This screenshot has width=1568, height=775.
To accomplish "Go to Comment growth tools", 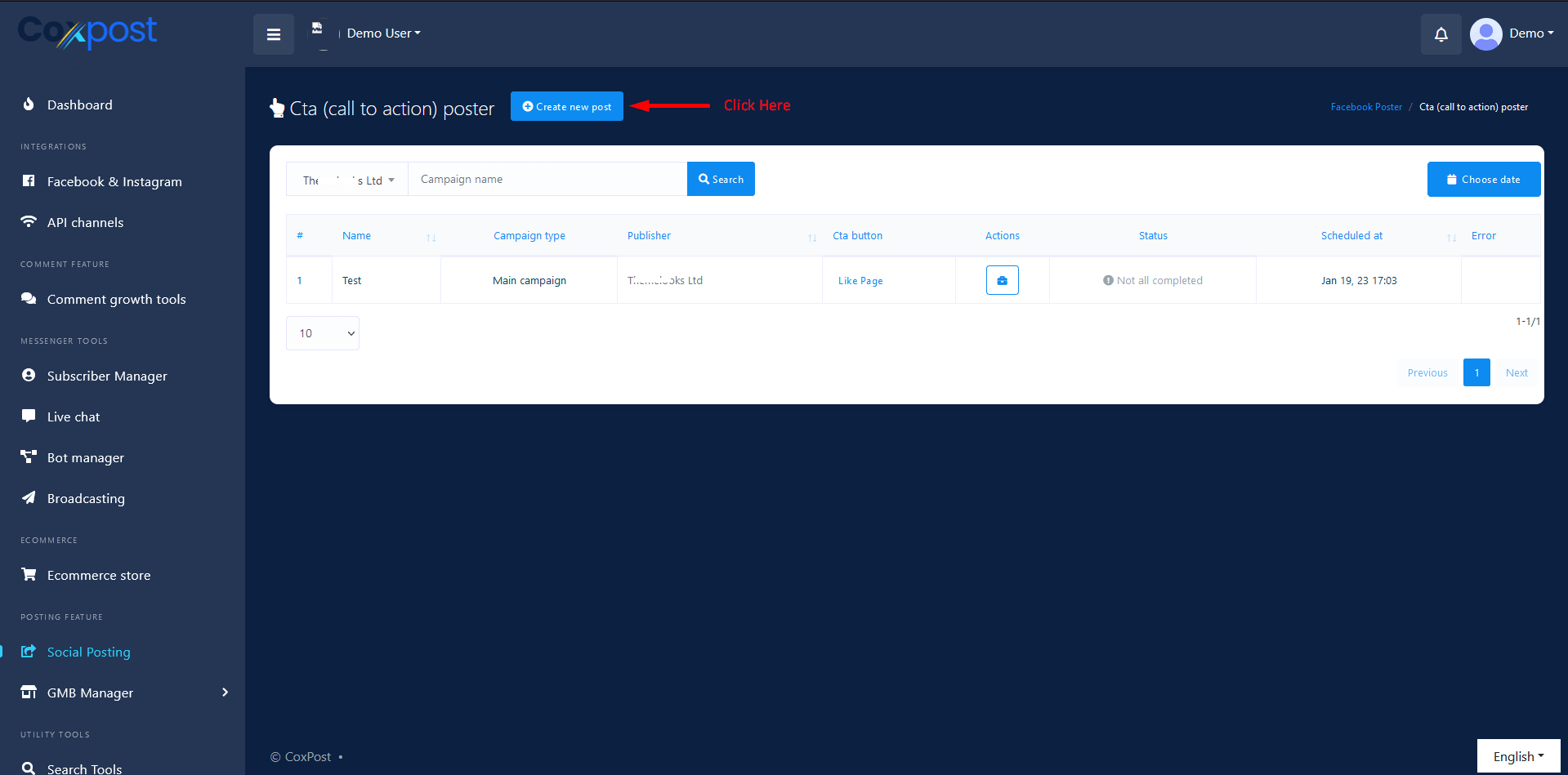I will tap(116, 299).
